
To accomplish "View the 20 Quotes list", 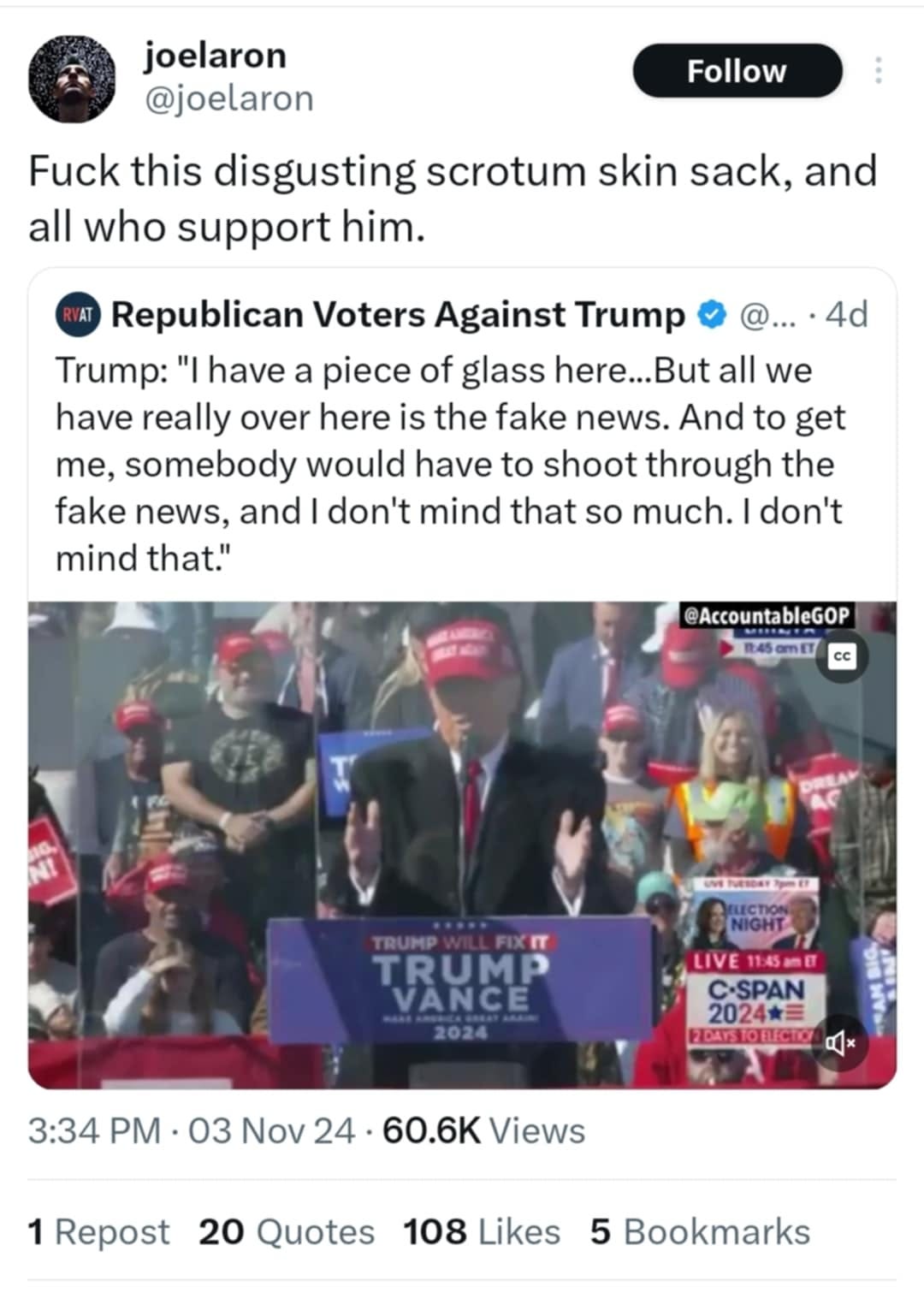I will [x=287, y=1232].
